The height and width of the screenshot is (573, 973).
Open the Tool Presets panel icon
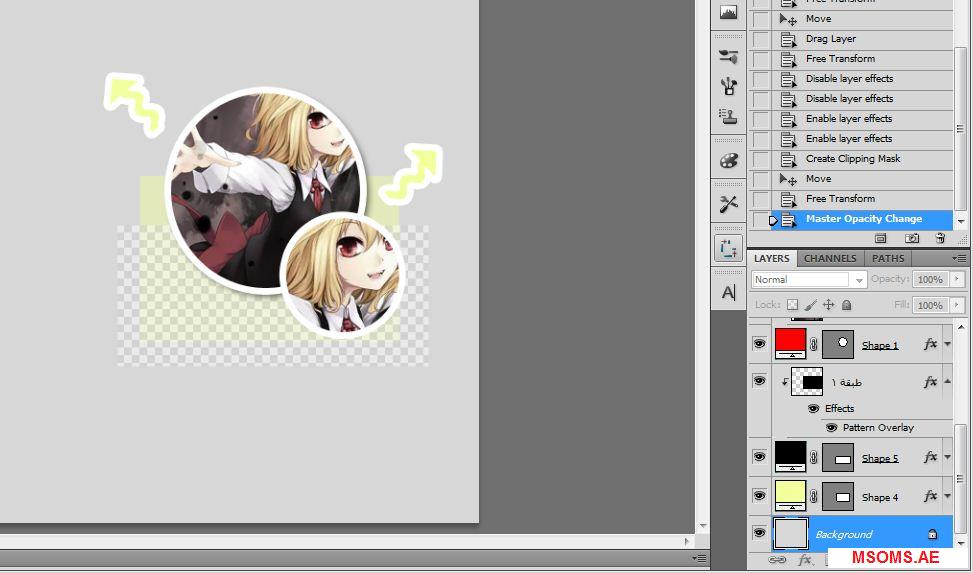pos(728,204)
